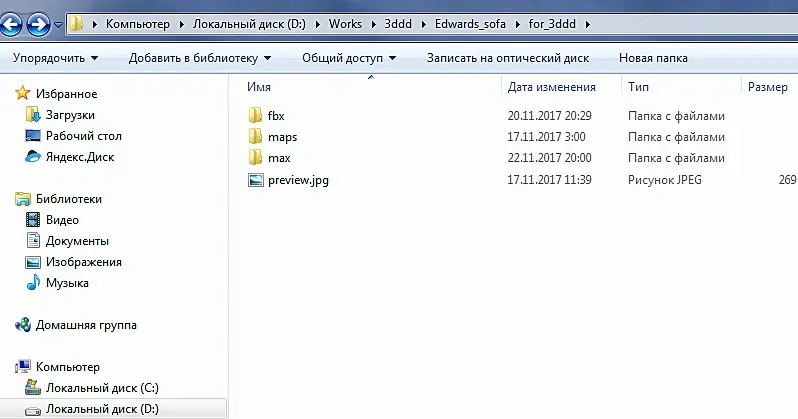Click the Домашняя группа homegroup icon
798x419 pixels.
tap(22, 324)
